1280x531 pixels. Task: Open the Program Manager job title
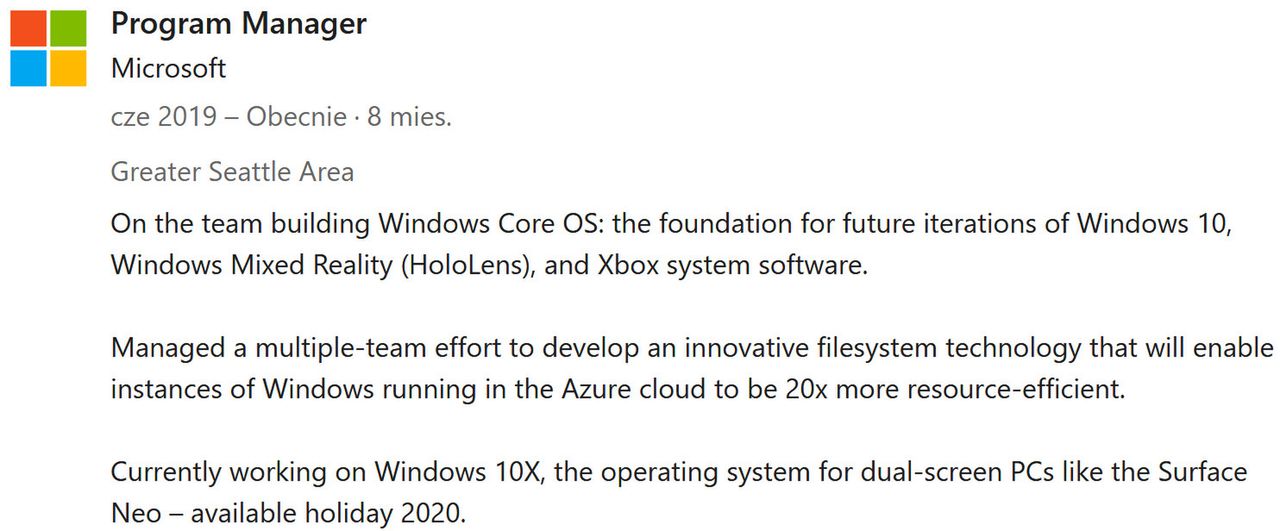pyautogui.click(x=239, y=24)
